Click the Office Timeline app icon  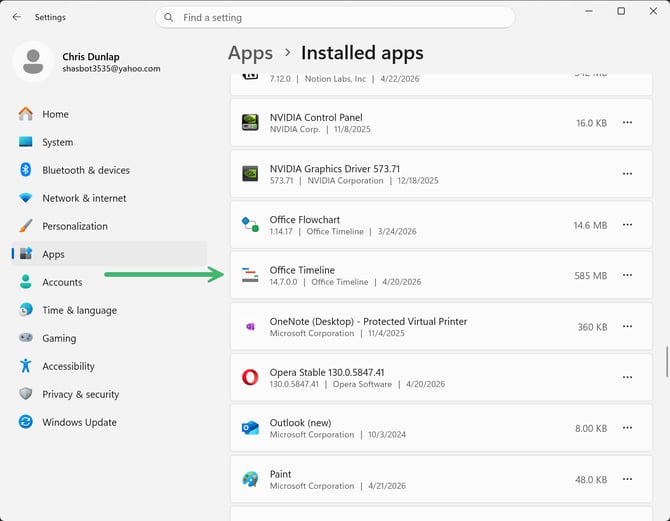(250, 276)
